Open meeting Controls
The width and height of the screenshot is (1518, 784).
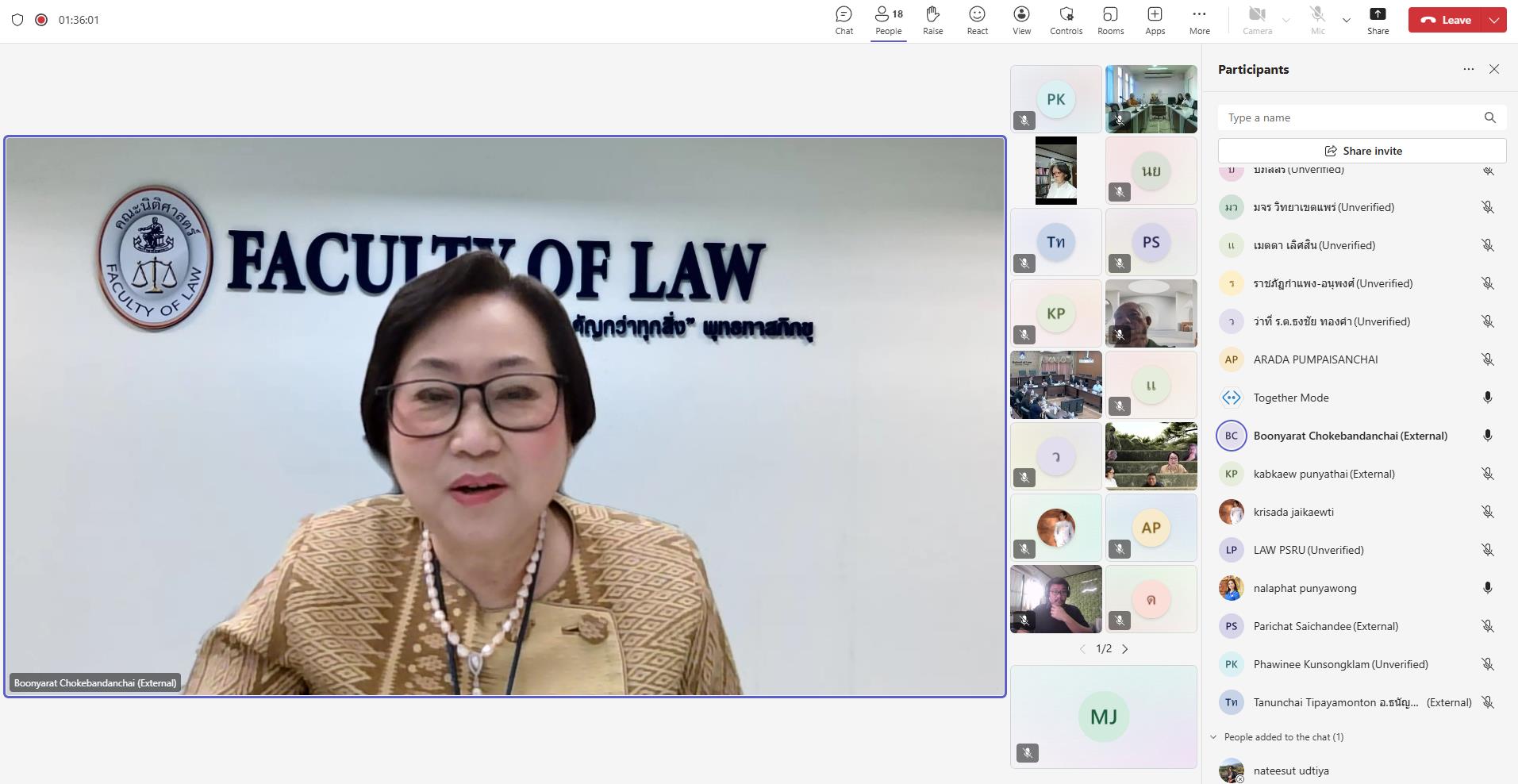(1066, 21)
